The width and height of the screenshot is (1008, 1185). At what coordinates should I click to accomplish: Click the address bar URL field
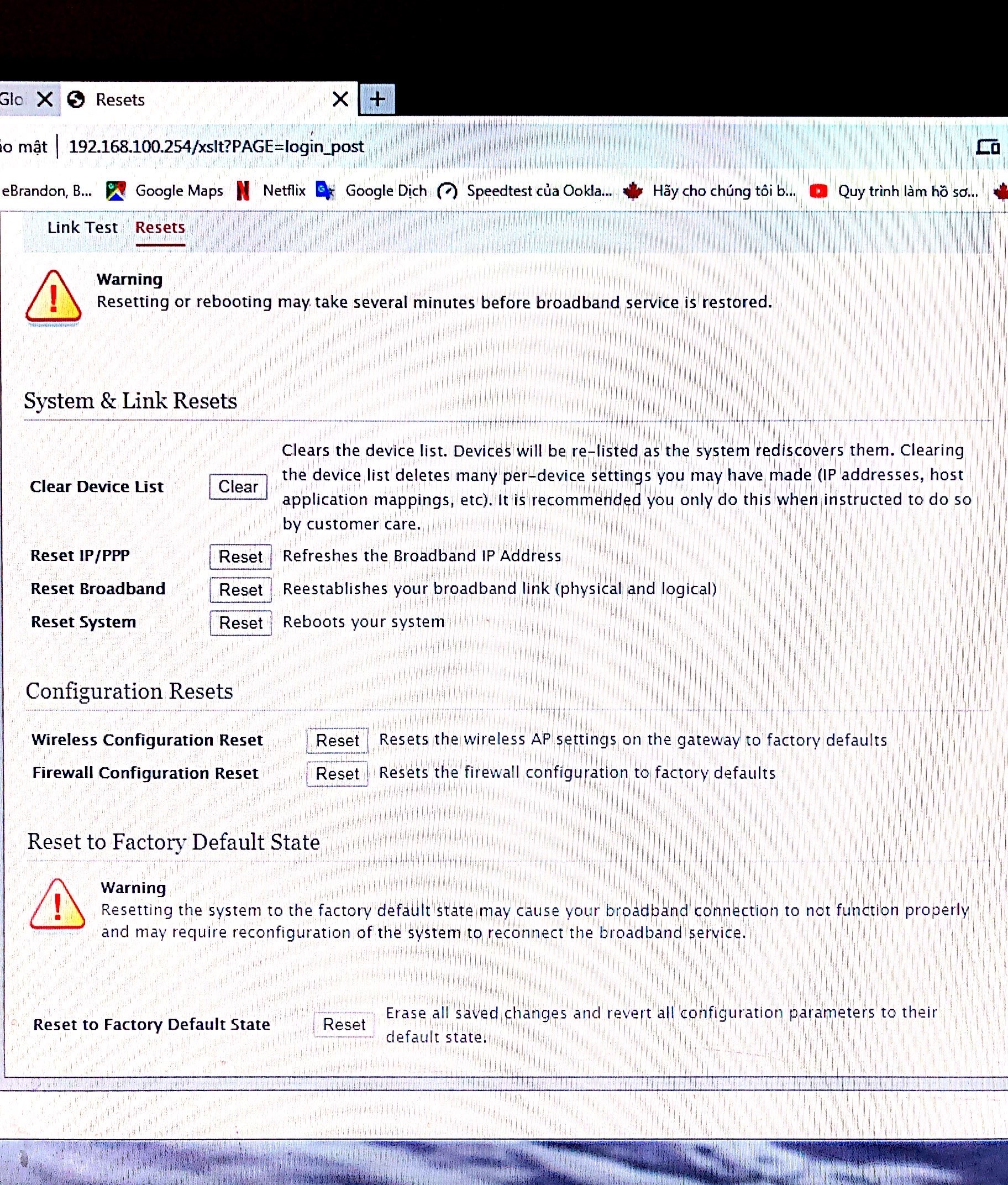pyautogui.click(x=216, y=147)
